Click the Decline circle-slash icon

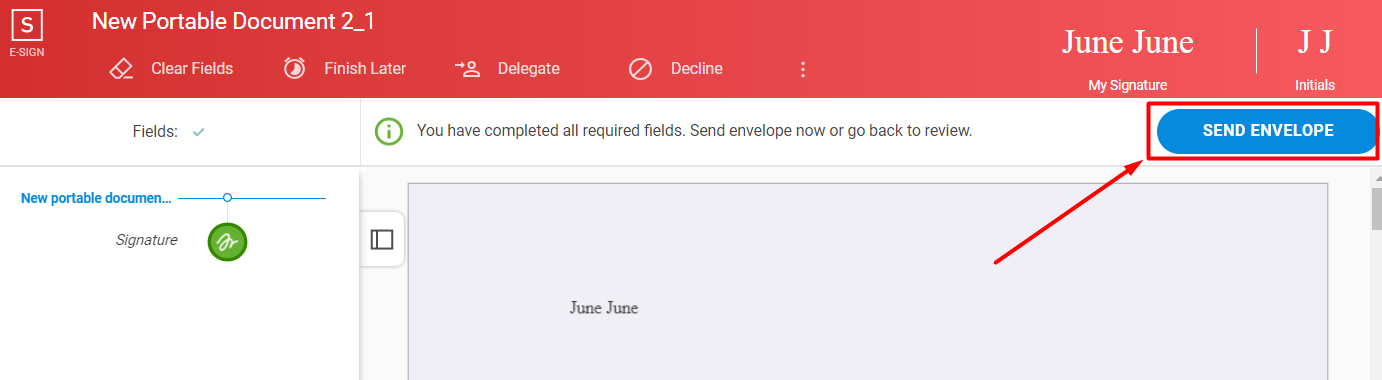tap(640, 69)
